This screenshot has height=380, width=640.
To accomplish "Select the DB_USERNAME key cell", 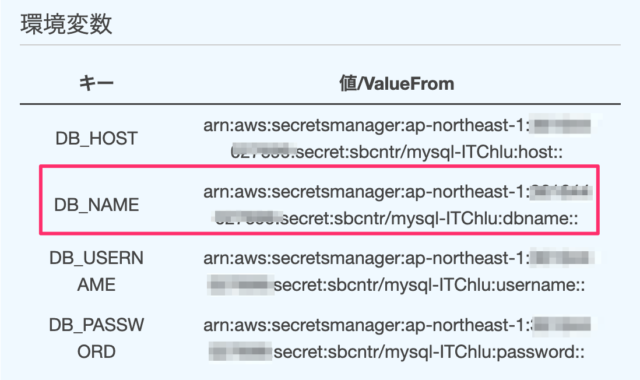I will click(x=96, y=271).
